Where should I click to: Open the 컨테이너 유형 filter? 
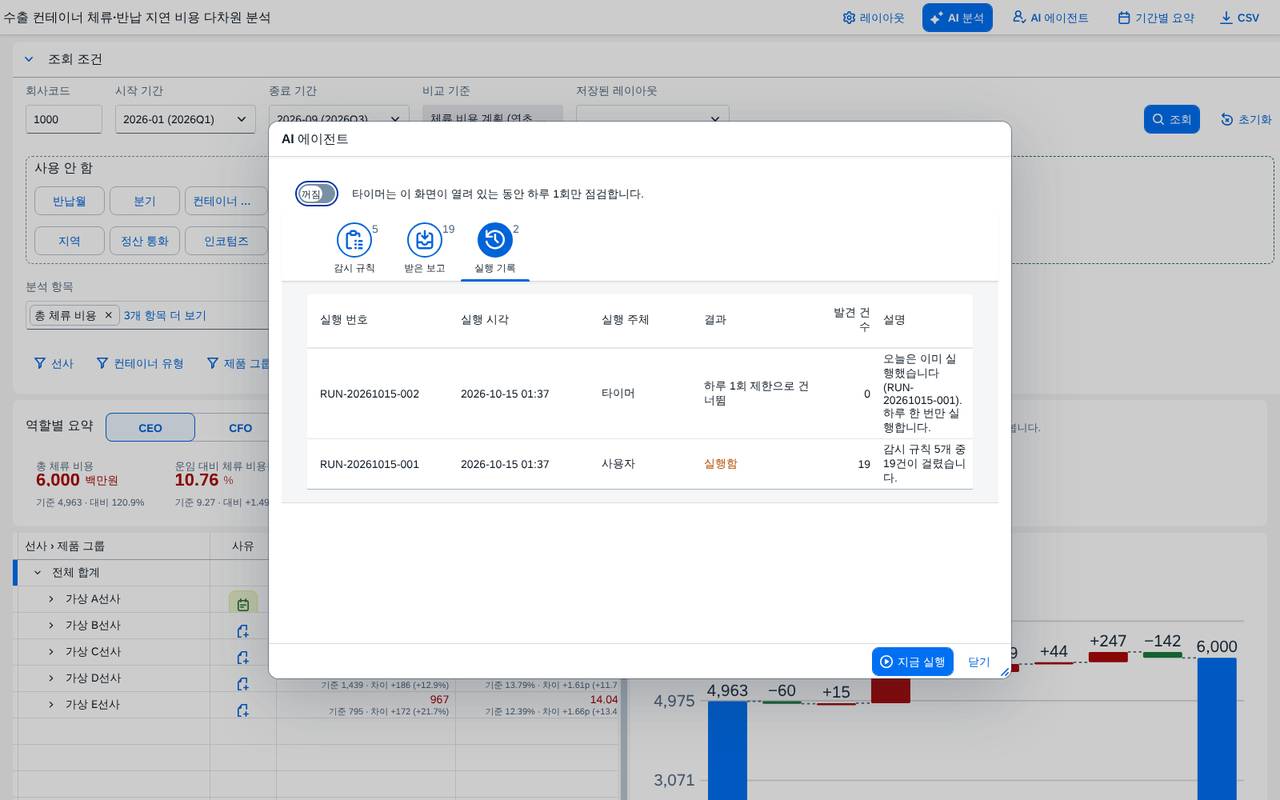click(140, 364)
